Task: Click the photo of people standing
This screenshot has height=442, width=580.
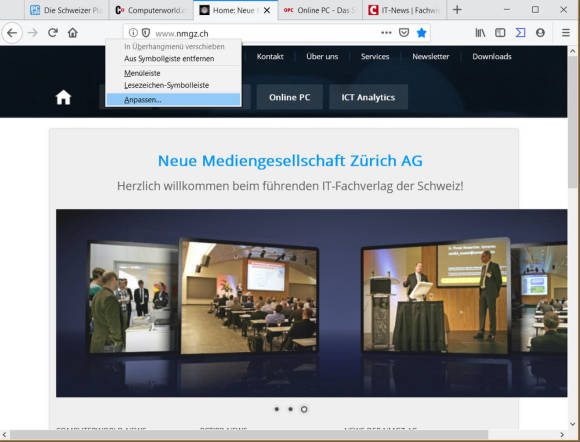Action: [134, 298]
